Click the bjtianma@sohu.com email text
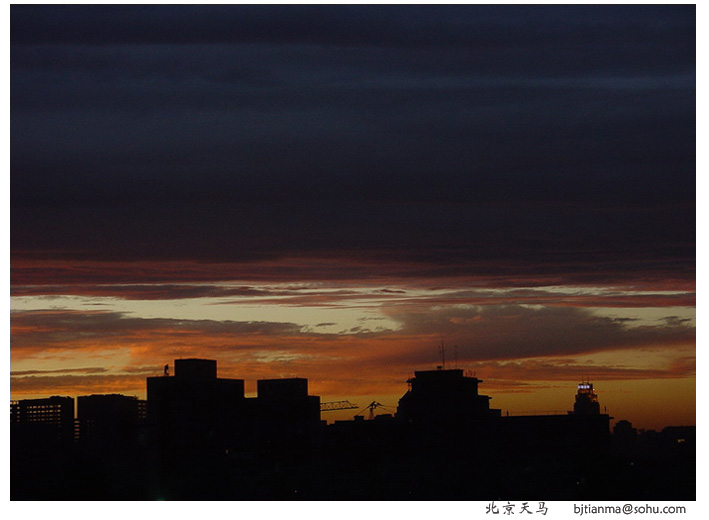The height and width of the screenshot is (520, 709). tap(629, 509)
